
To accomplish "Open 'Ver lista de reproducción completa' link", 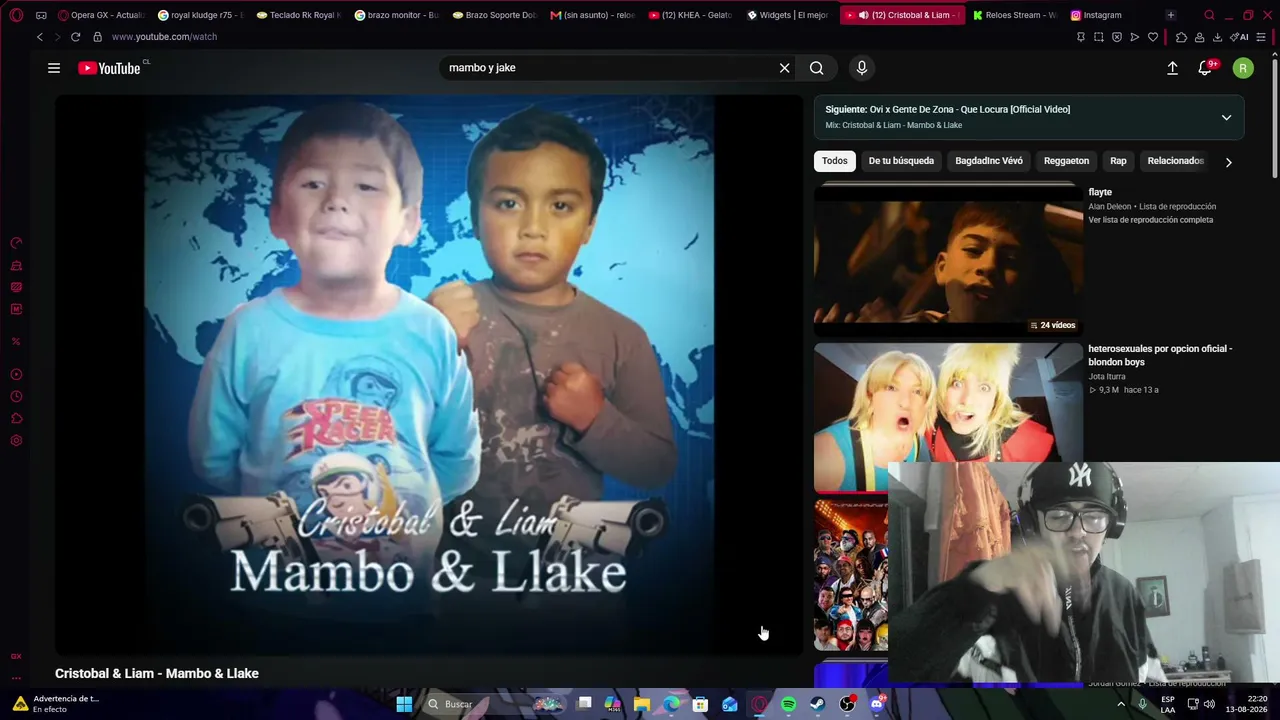I will click(x=1150, y=220).
